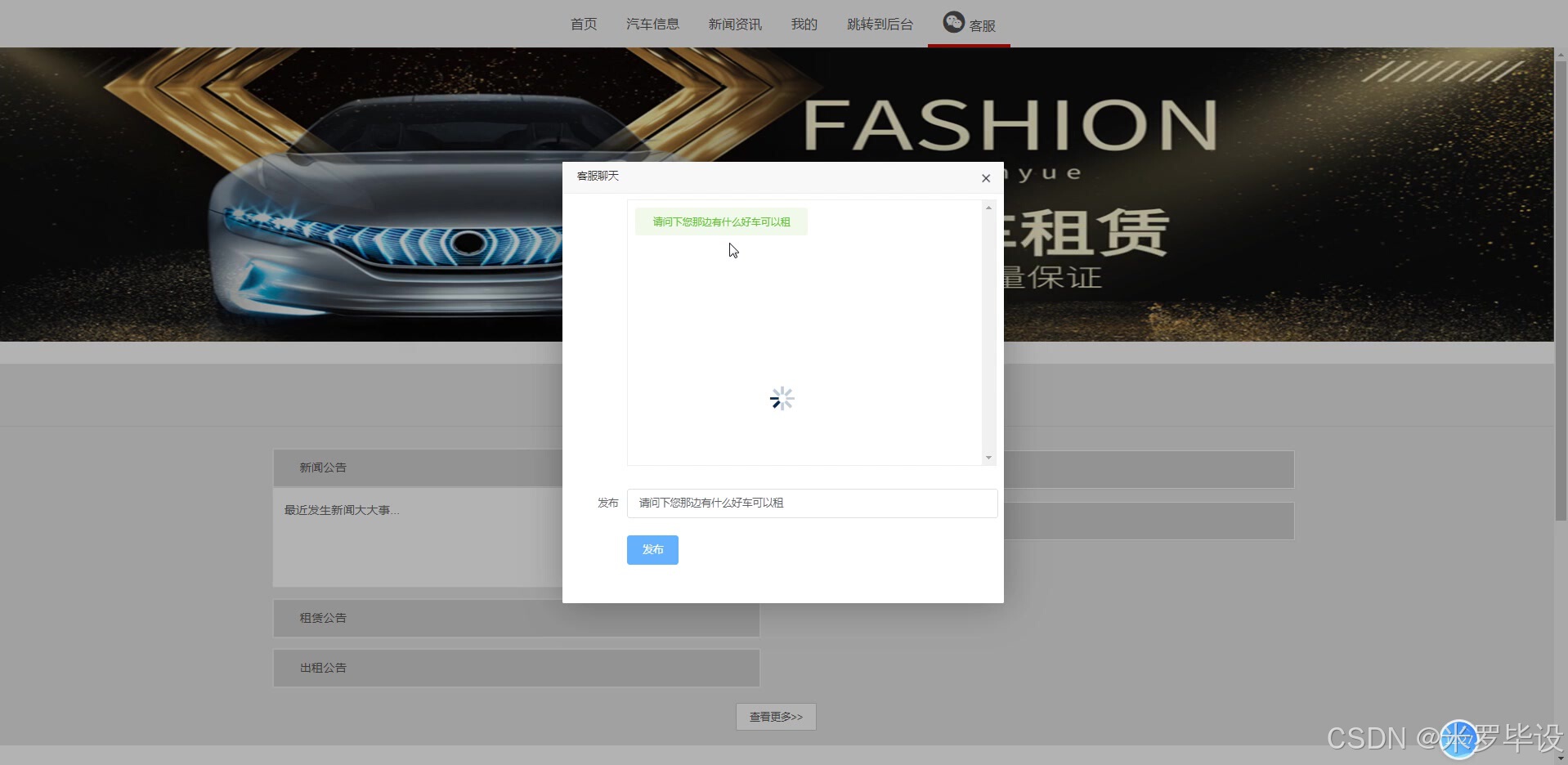Click the 客服聊天 dialog title
The image size is (1568, 765).
coord(598,176)
